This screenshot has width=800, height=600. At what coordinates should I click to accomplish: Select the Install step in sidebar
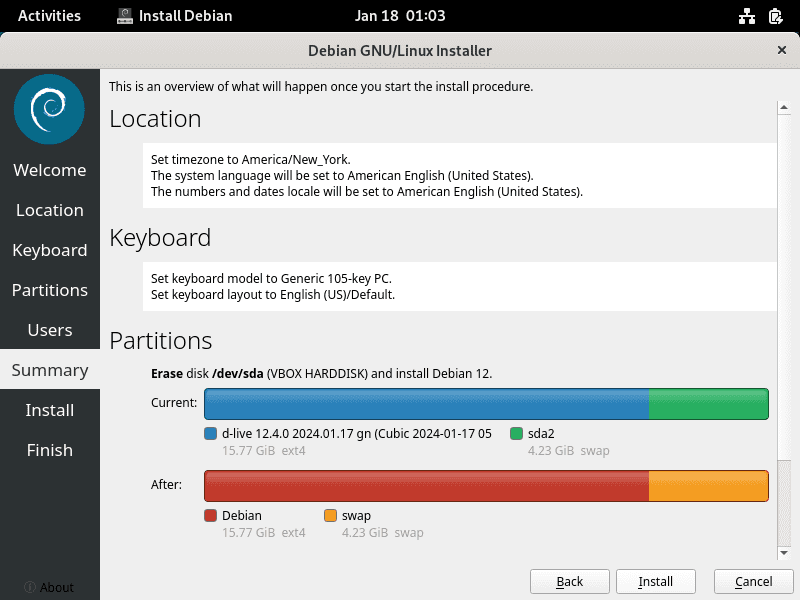[50, 410]
